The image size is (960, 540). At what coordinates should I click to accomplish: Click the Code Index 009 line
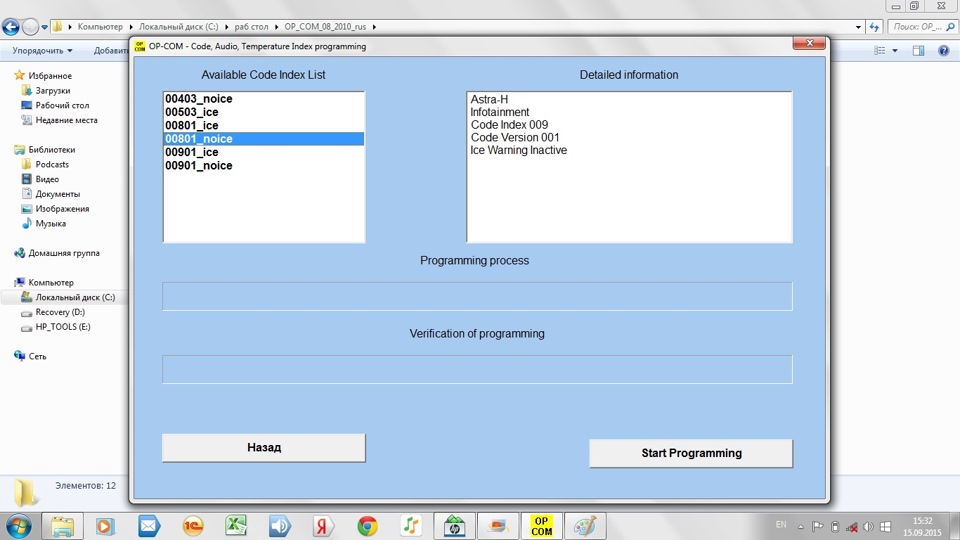coord(509,124)
